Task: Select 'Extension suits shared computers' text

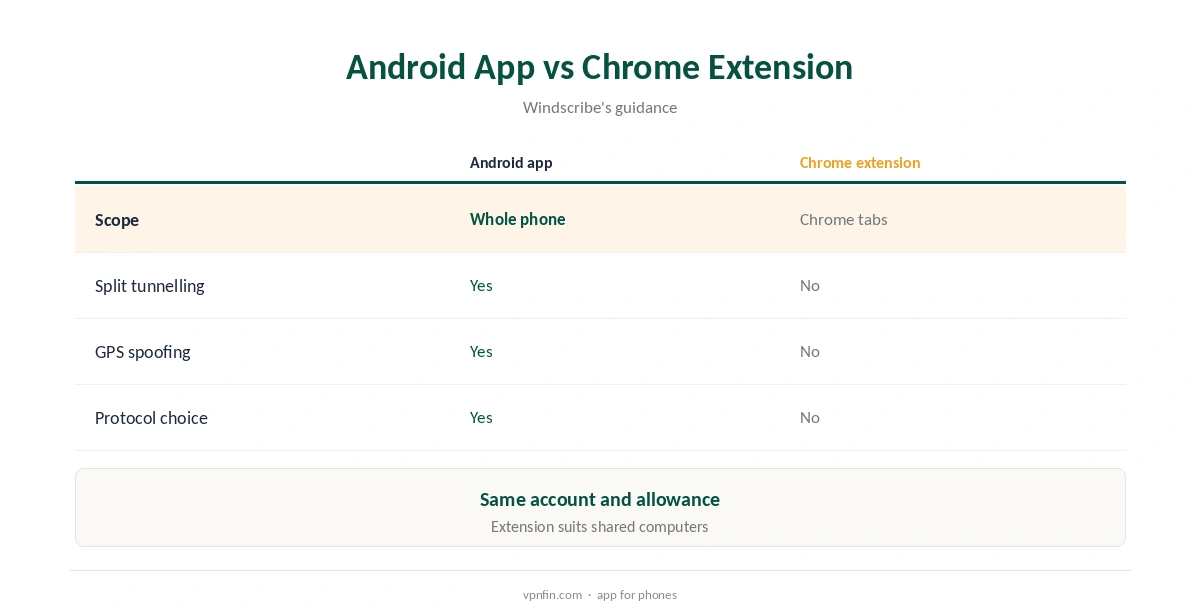Action: [x=600, y=527]
